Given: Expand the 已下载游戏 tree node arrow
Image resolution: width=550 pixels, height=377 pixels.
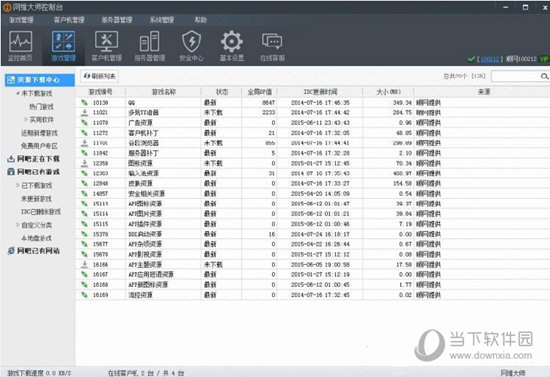Looking at the screenshot, I should tap(18, 185).
